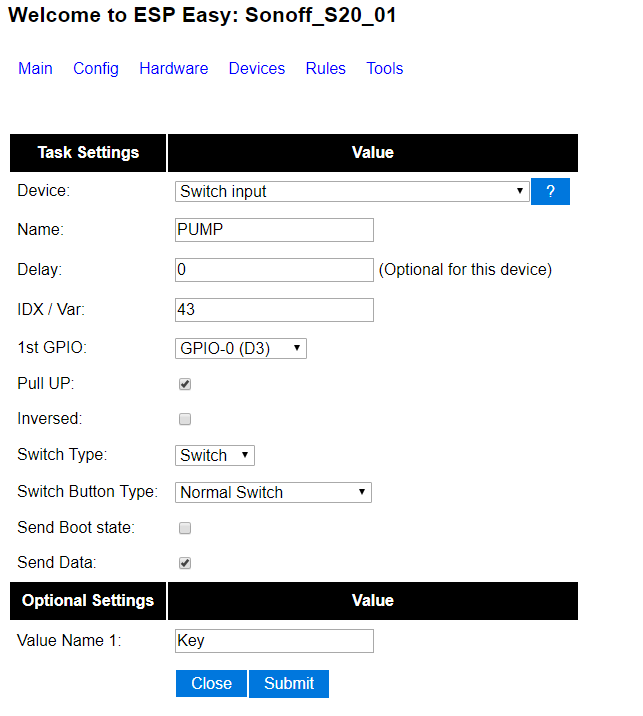Click the Task Settings header cell
The height and width of the screenshot is (716, 643).
pyautogui.click(x=88, y=153)
